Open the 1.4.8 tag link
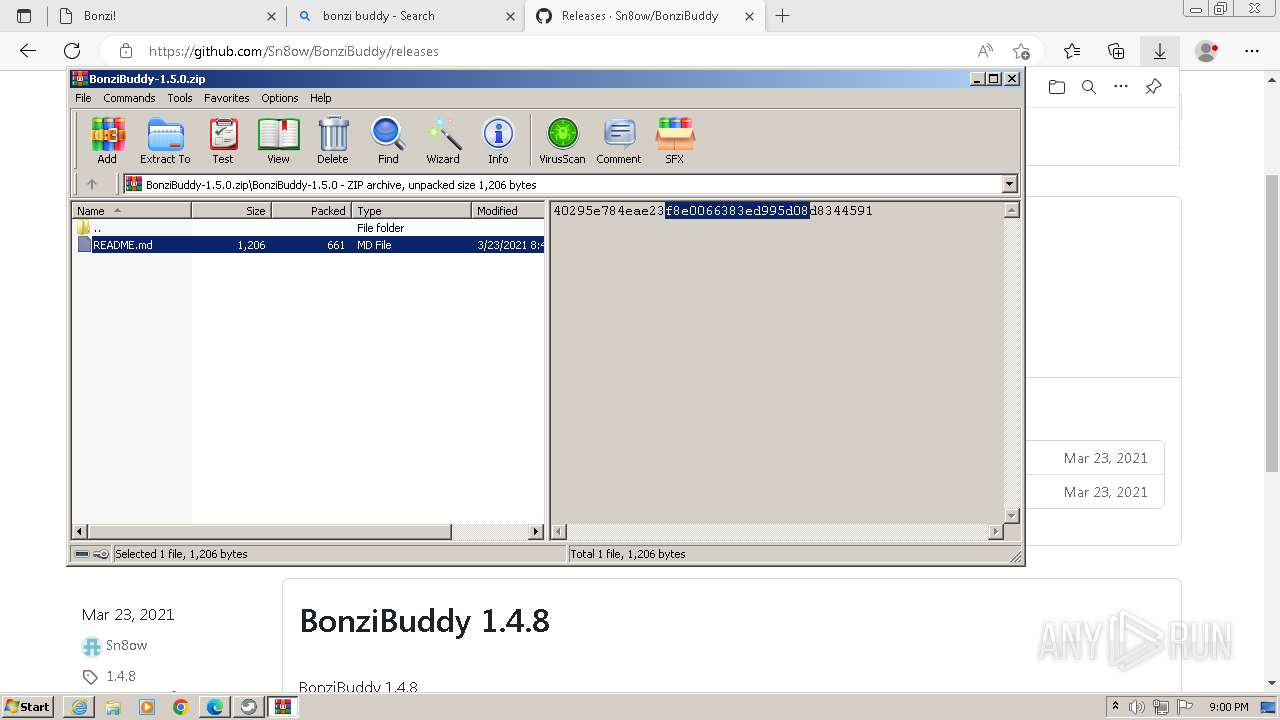 click(x=121, y=676)
